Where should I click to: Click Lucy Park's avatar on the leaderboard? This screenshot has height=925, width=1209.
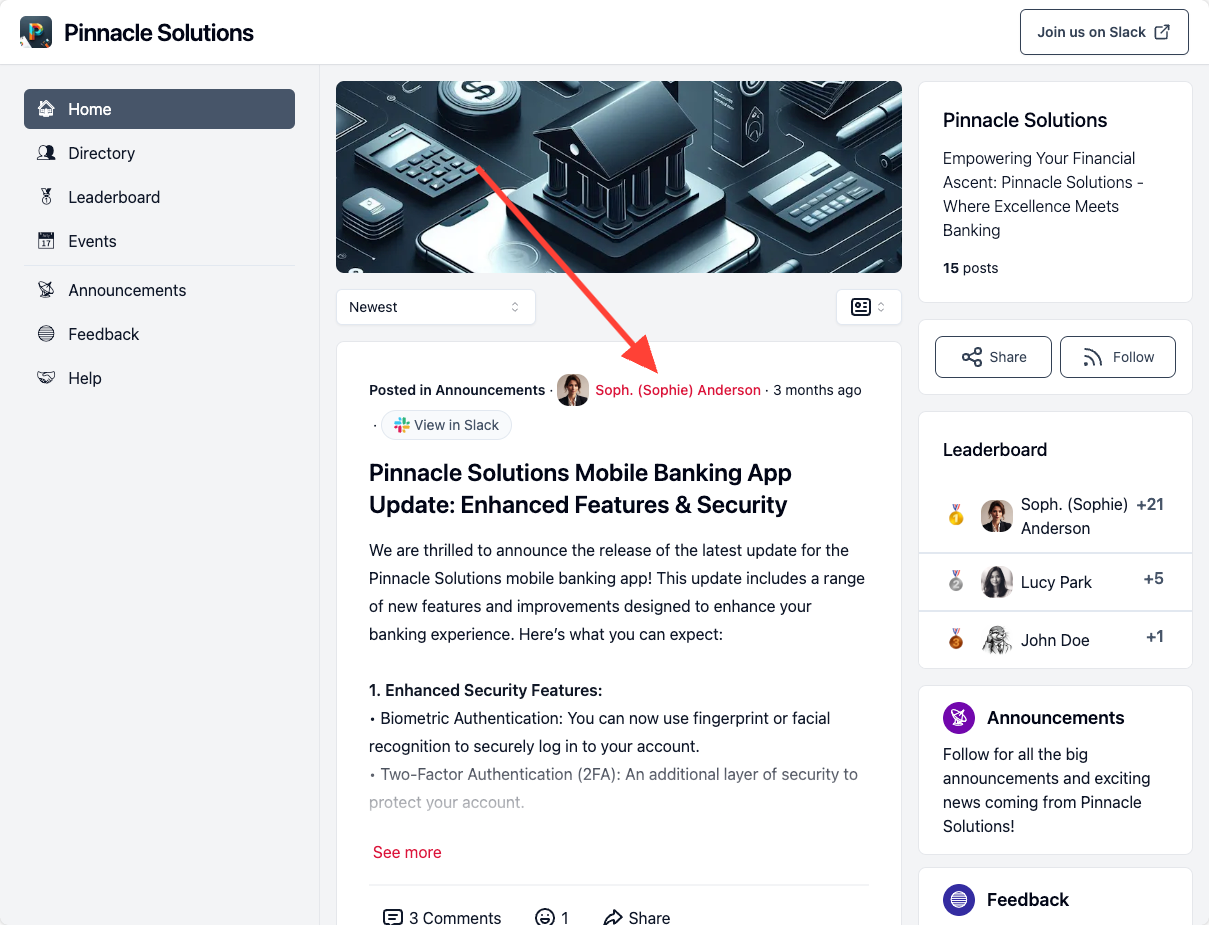tap(996, 581)
